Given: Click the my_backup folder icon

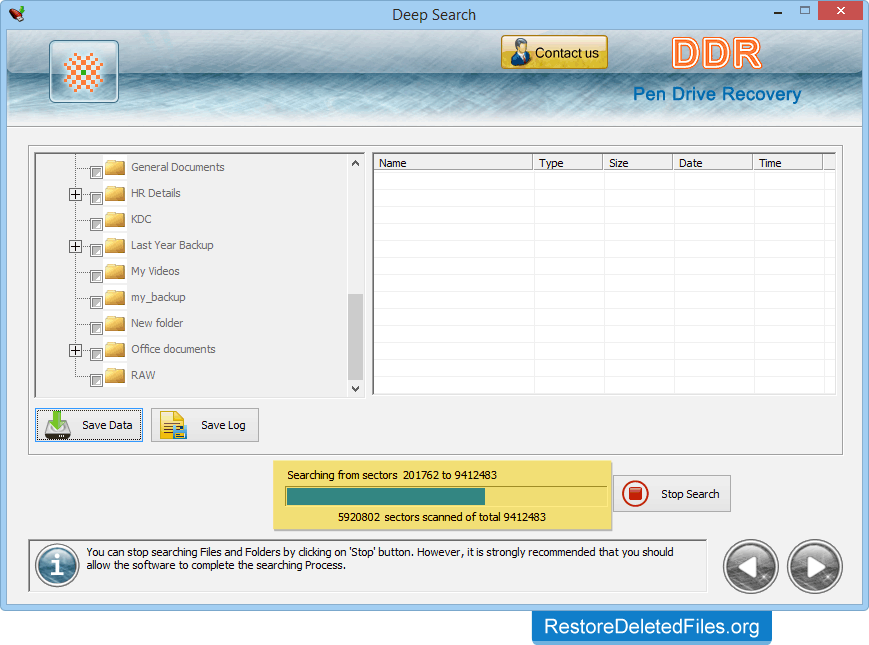Looking at the screenshot, I should tap(115, 297).
